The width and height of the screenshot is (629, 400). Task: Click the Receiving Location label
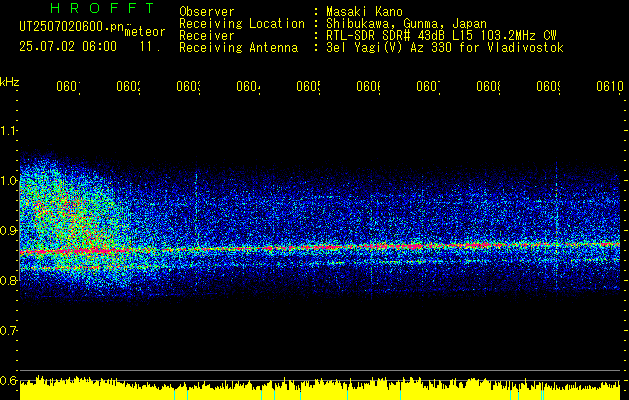pyautogui.click(x=242, y=24)
